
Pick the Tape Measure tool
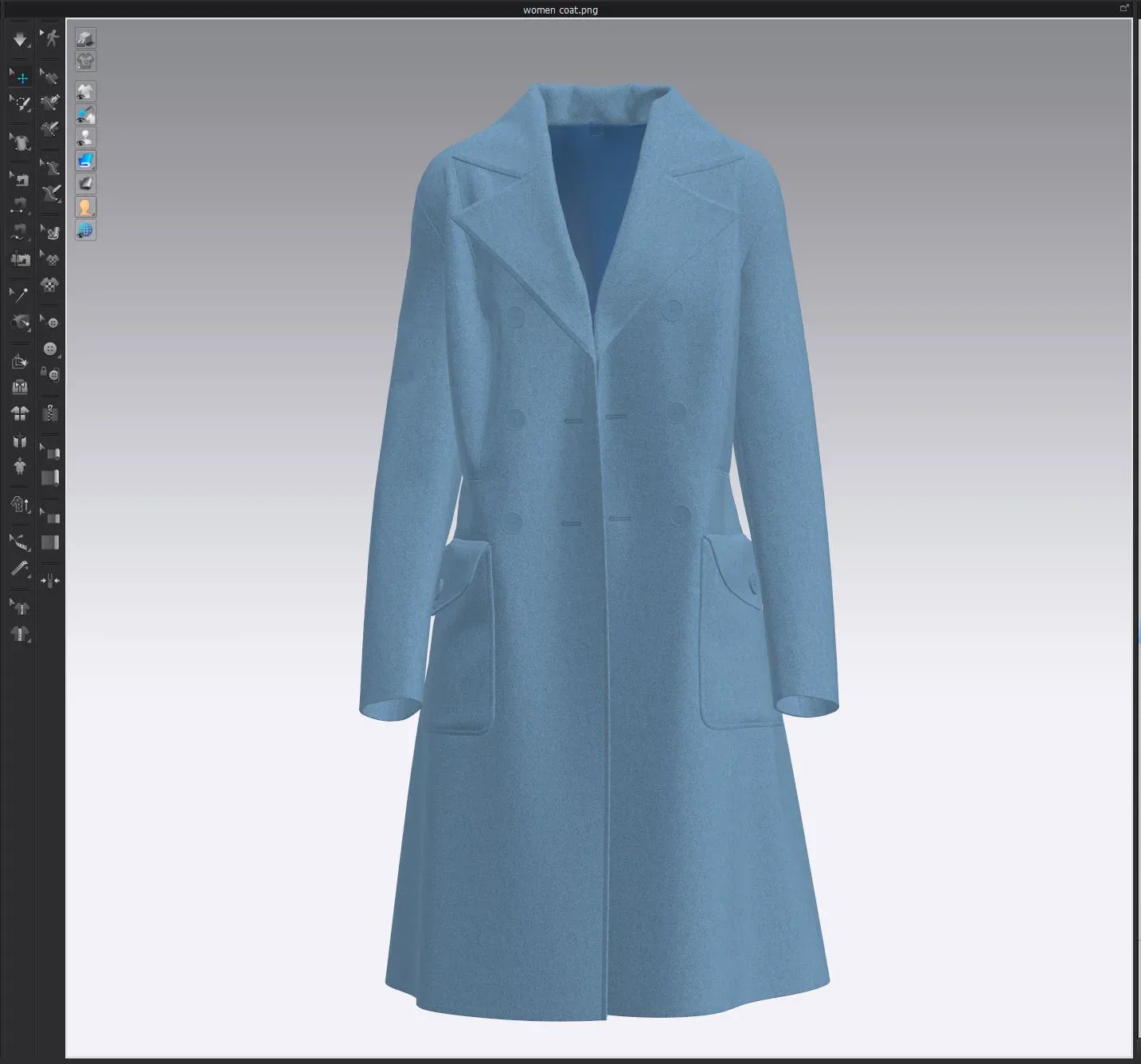(20, 568)
